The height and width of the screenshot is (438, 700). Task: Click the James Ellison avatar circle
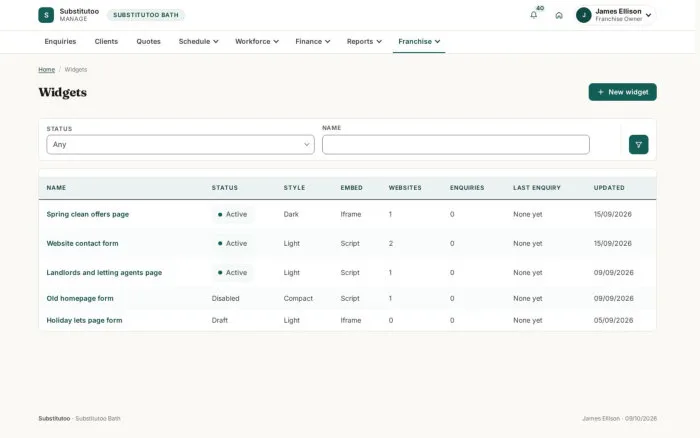[583, 15]
